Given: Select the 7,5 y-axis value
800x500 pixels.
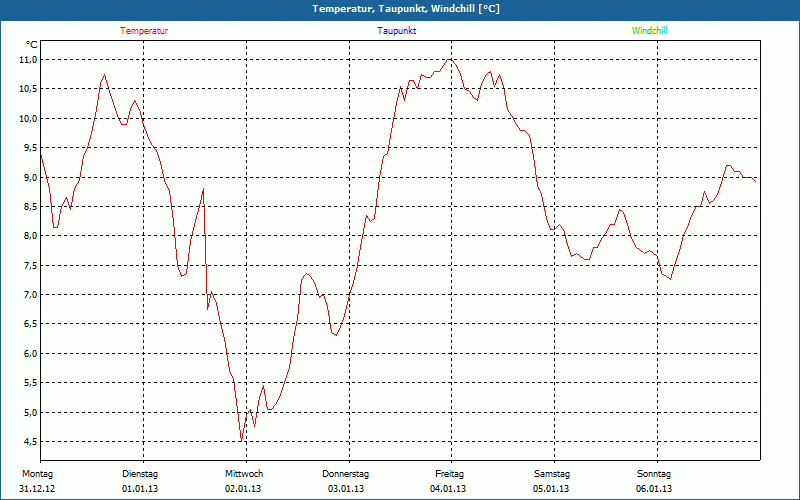Looking at the screenshot, I should point(31,265).
